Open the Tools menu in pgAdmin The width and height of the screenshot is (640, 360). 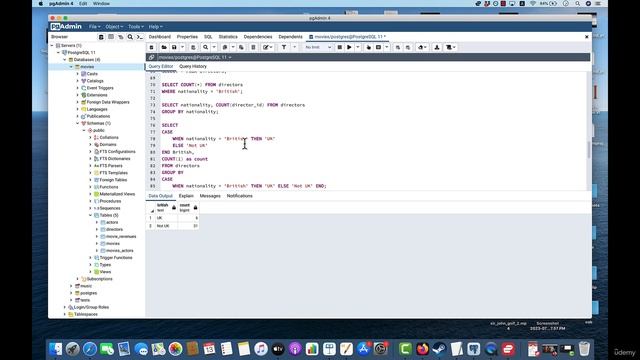tap(136, 27)
